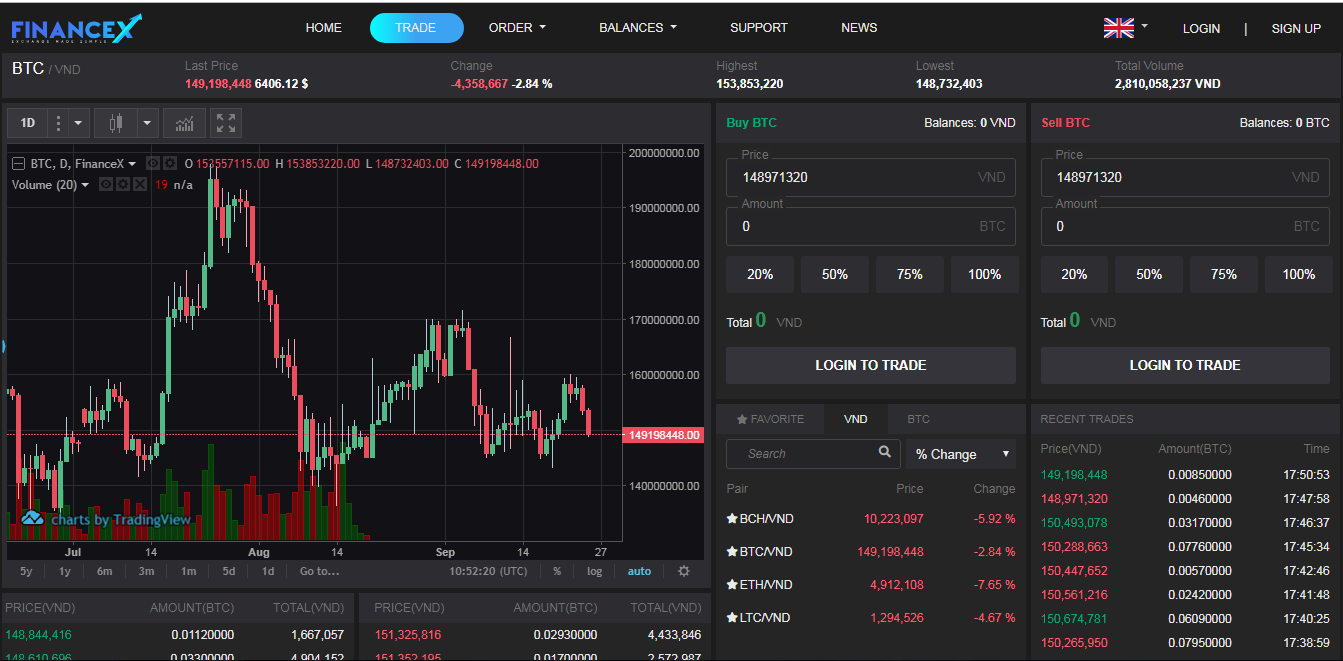
Task: Switch to the VND market tab
Action: 856,419
